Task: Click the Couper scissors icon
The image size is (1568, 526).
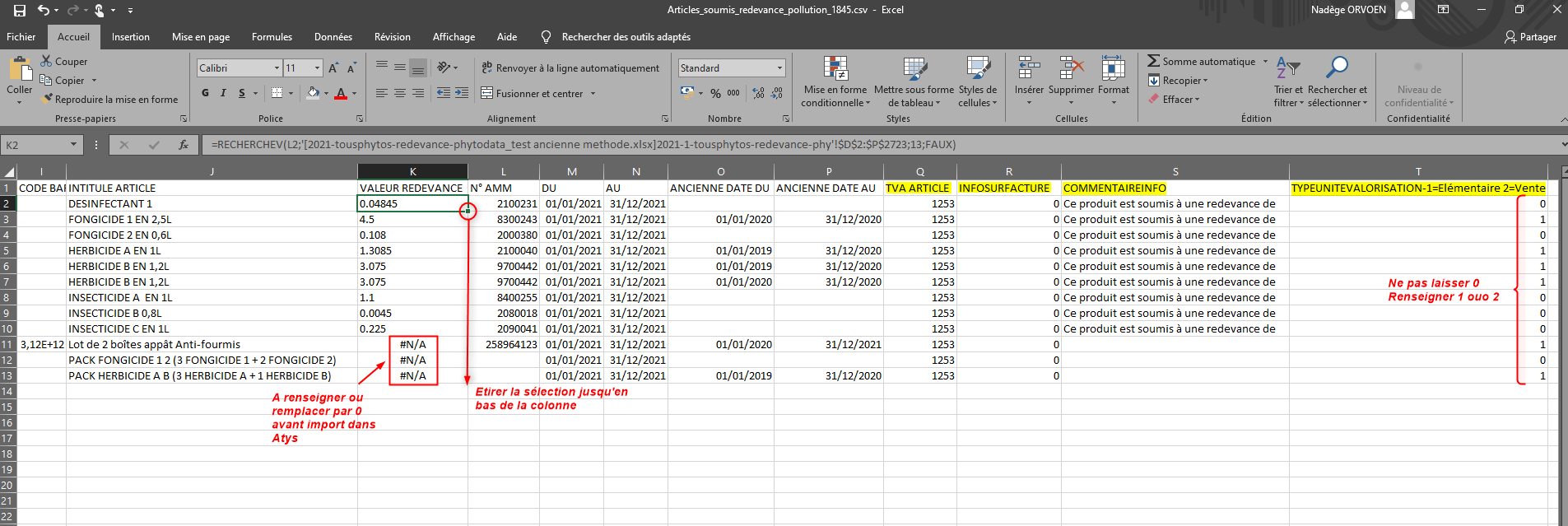Action: click(x=46, y=62)
